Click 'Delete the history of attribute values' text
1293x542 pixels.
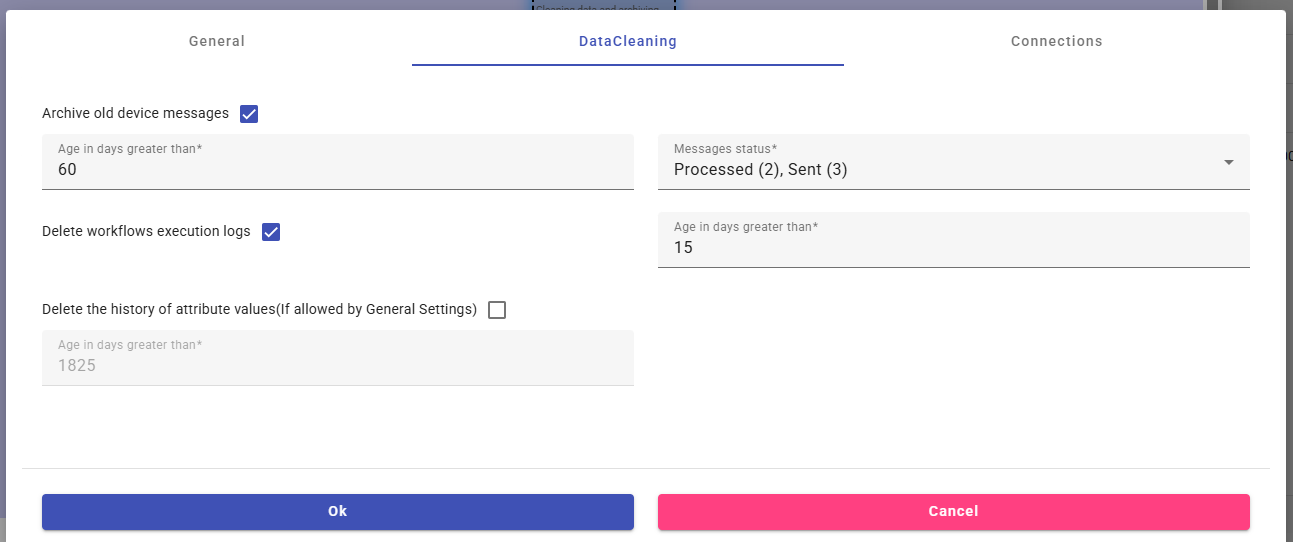coord(259,310)
